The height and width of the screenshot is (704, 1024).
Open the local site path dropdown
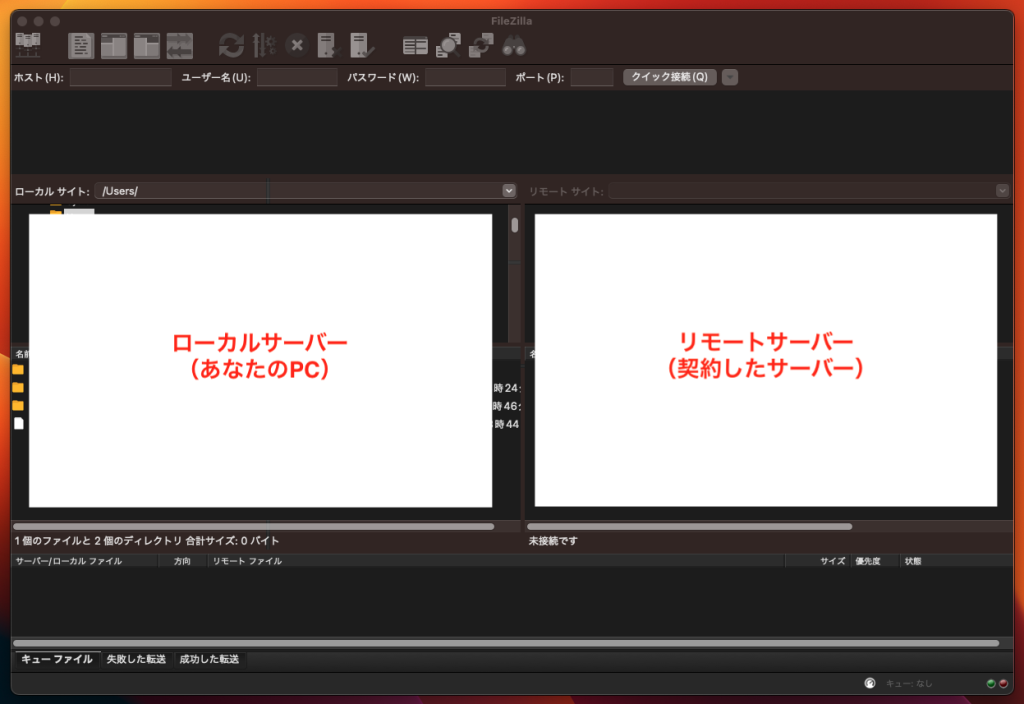(508, 190)
